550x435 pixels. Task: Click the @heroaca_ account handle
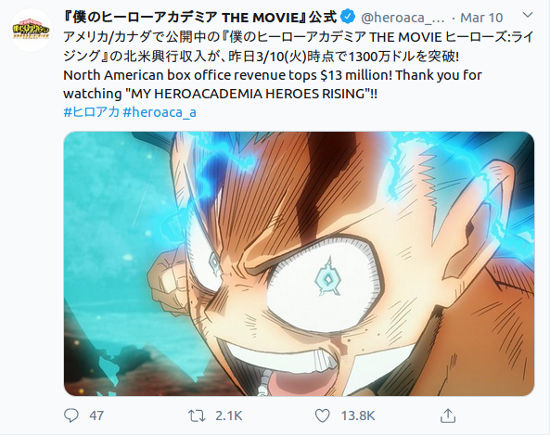(x=403, y=18)
